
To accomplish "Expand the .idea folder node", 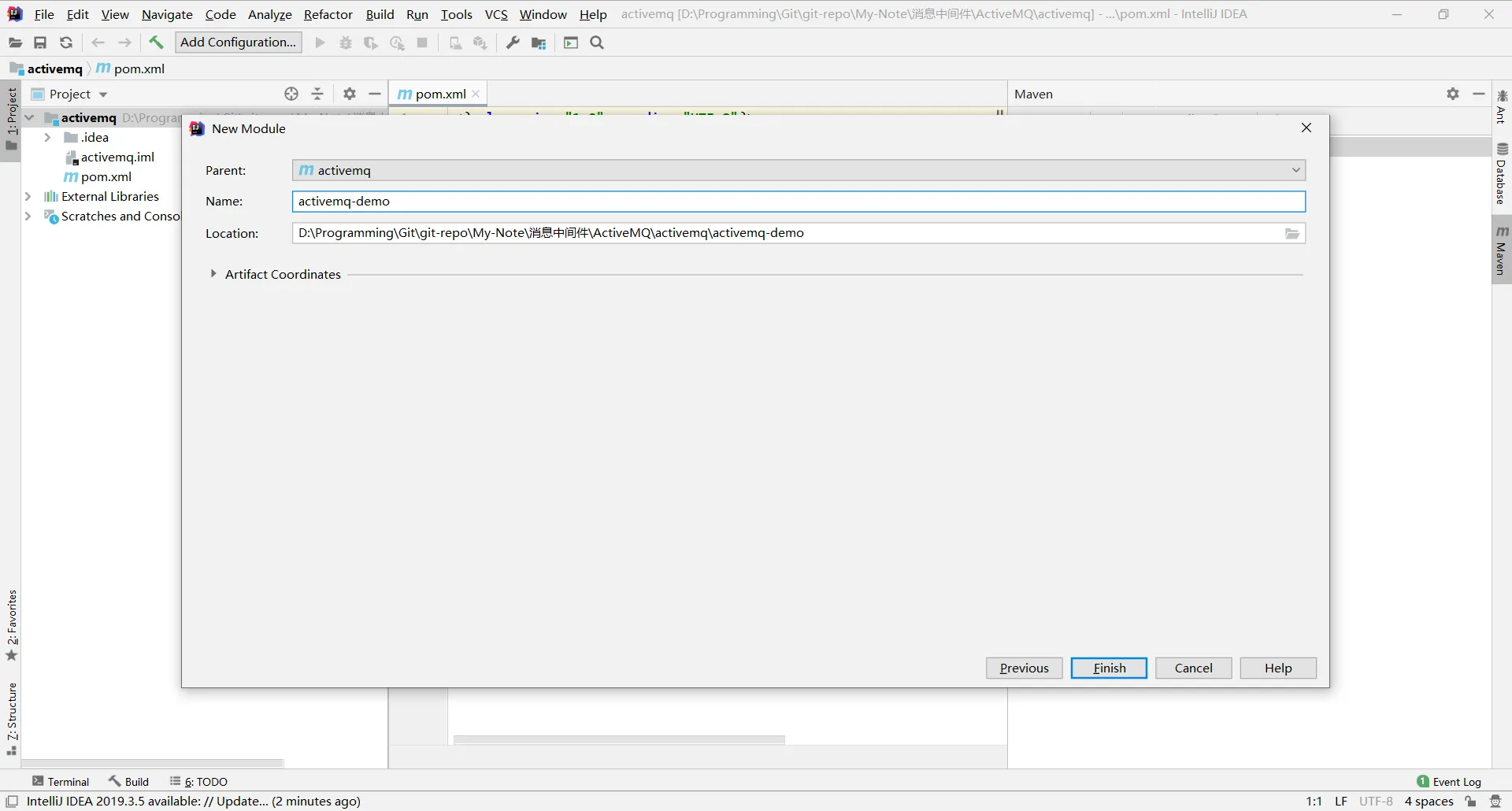I will pos(47,138).
